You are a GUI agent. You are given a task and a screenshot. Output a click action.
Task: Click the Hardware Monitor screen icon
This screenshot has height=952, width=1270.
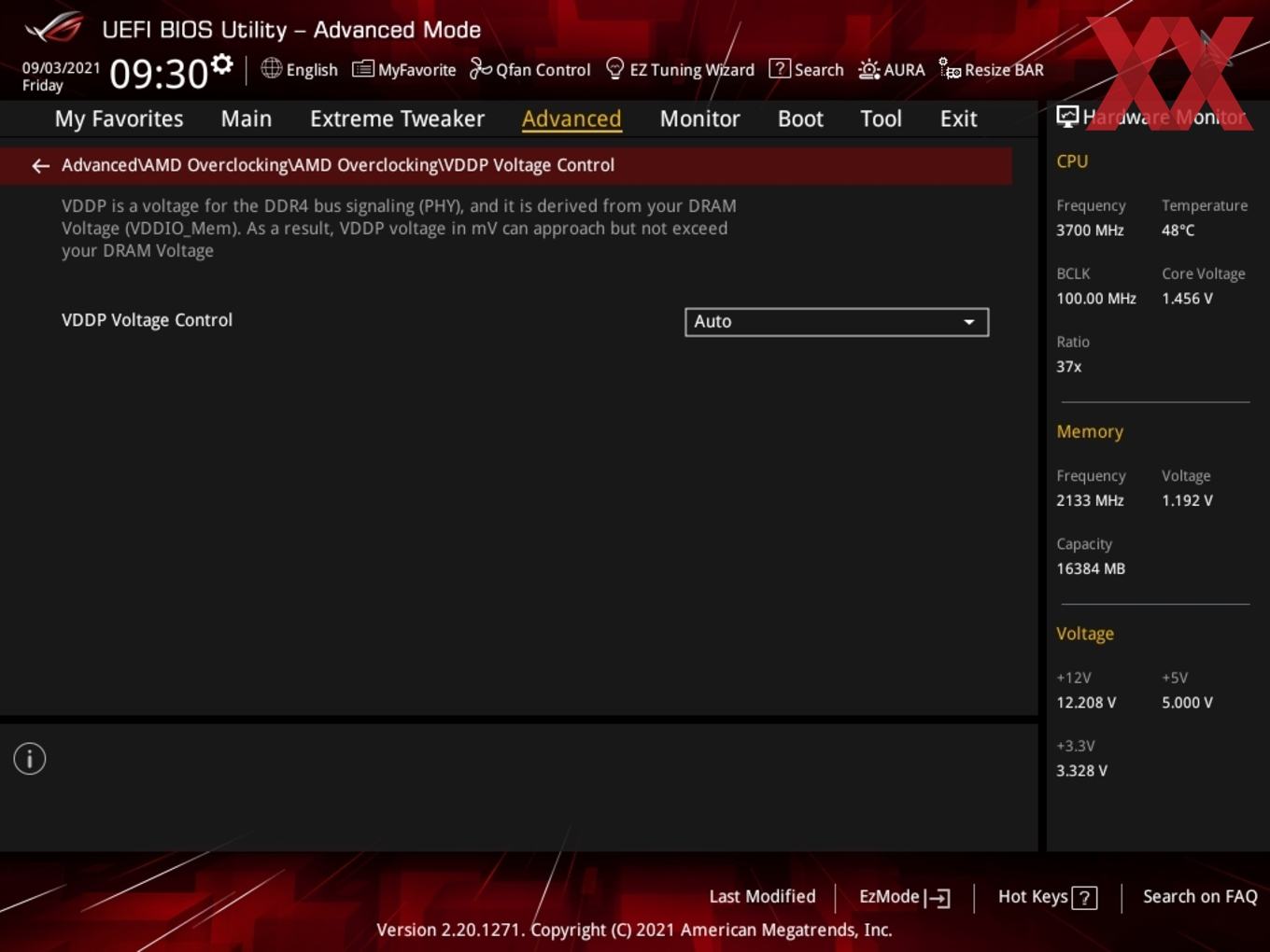pyautogui.click(x=1066, y=117)
